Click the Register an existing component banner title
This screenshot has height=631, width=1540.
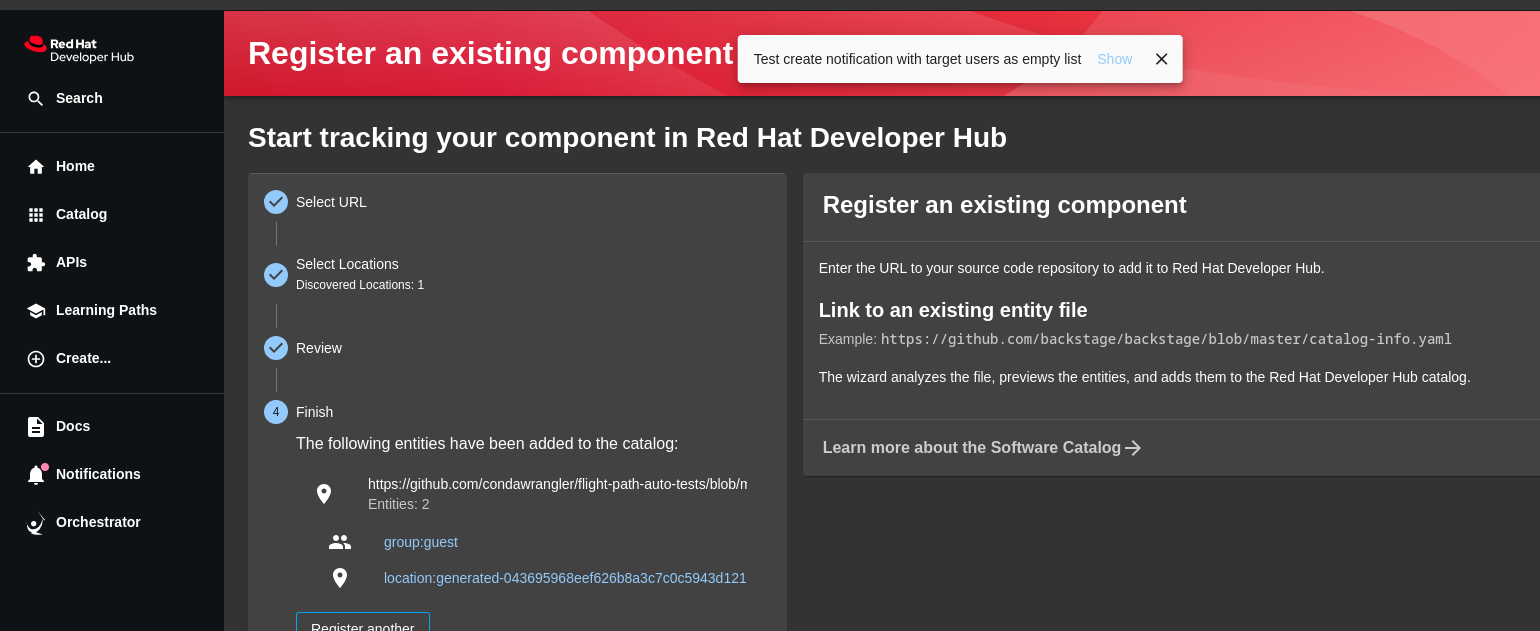pyautogui.click(x=490, y=53)
